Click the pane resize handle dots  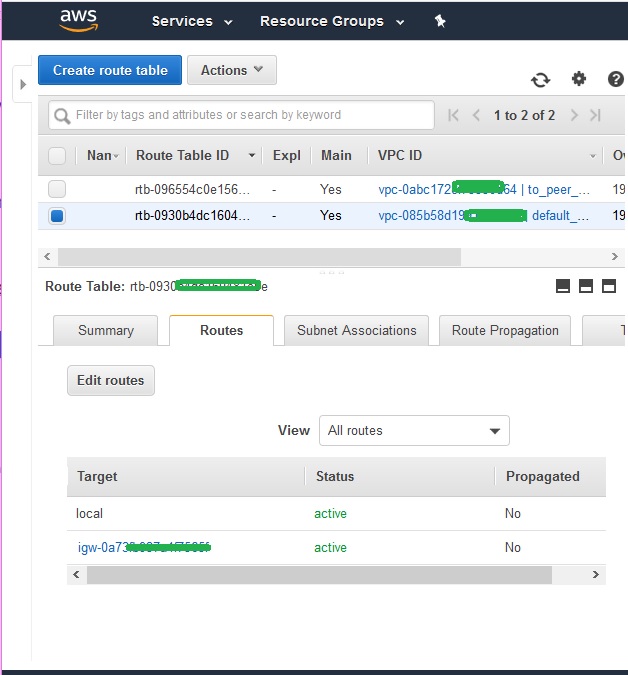(331, 272)
